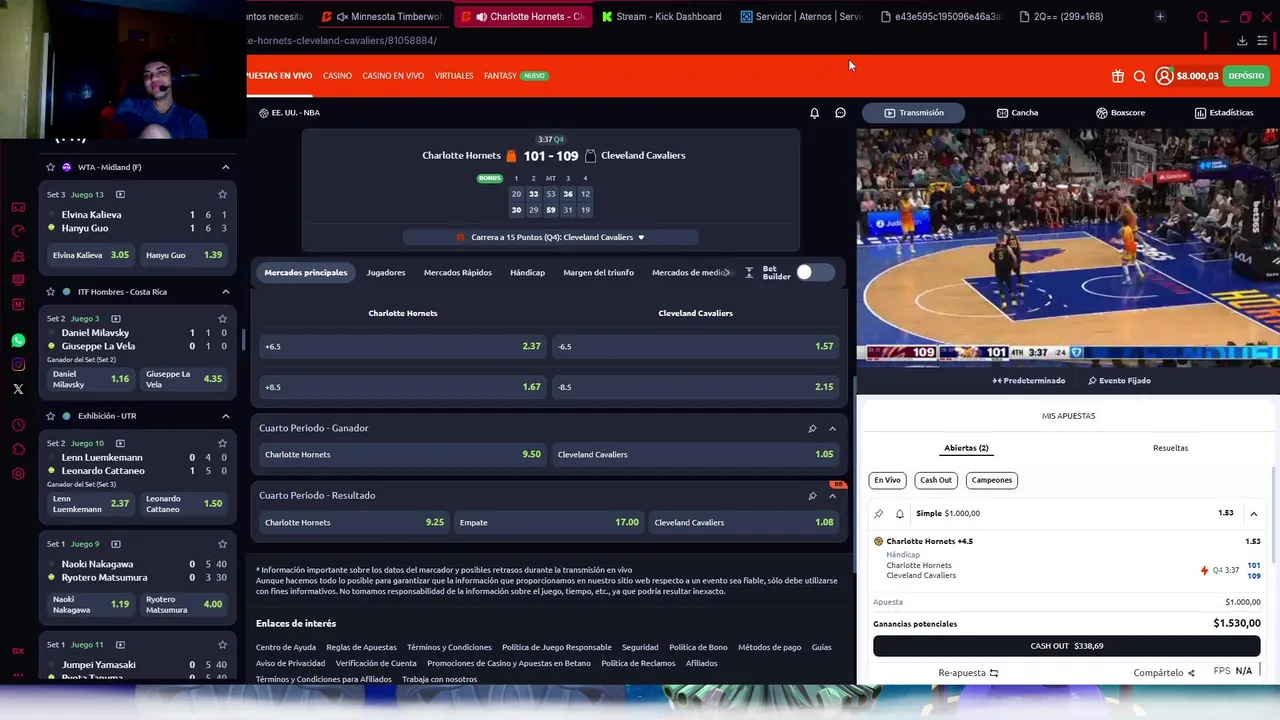Select the Jugadores markets tab
The height and width of the screenshot is (720, 1280).
[386, 272]
